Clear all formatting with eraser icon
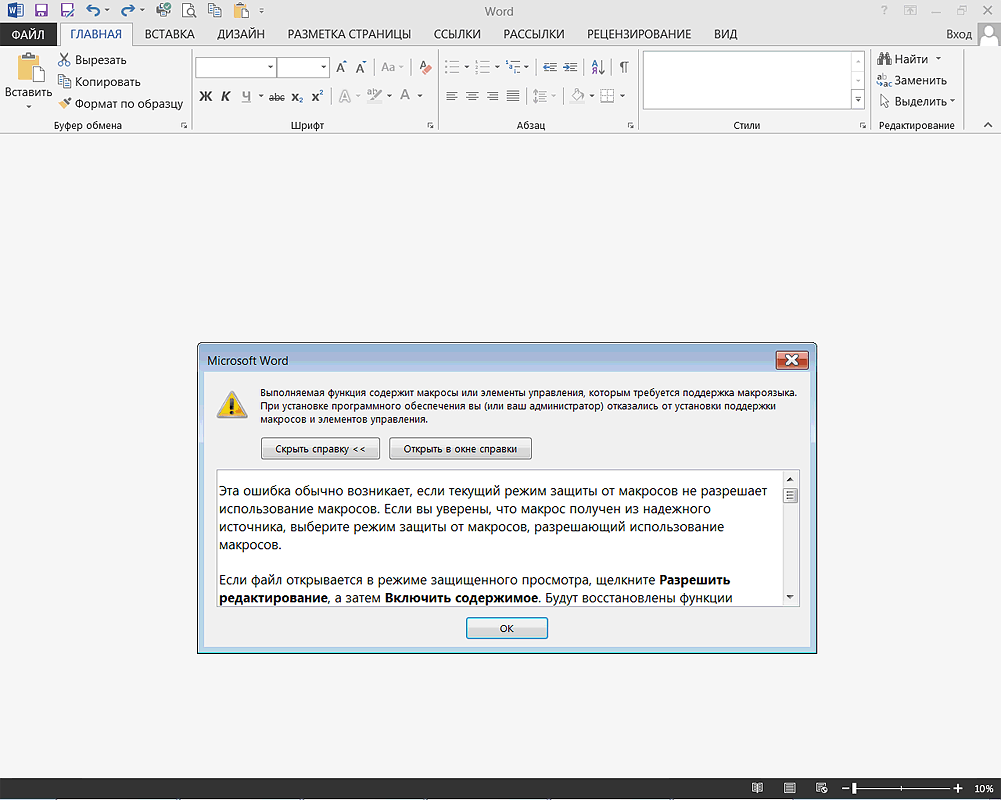Viewport: 1001px width, 800px height. [x=425, y=67]
